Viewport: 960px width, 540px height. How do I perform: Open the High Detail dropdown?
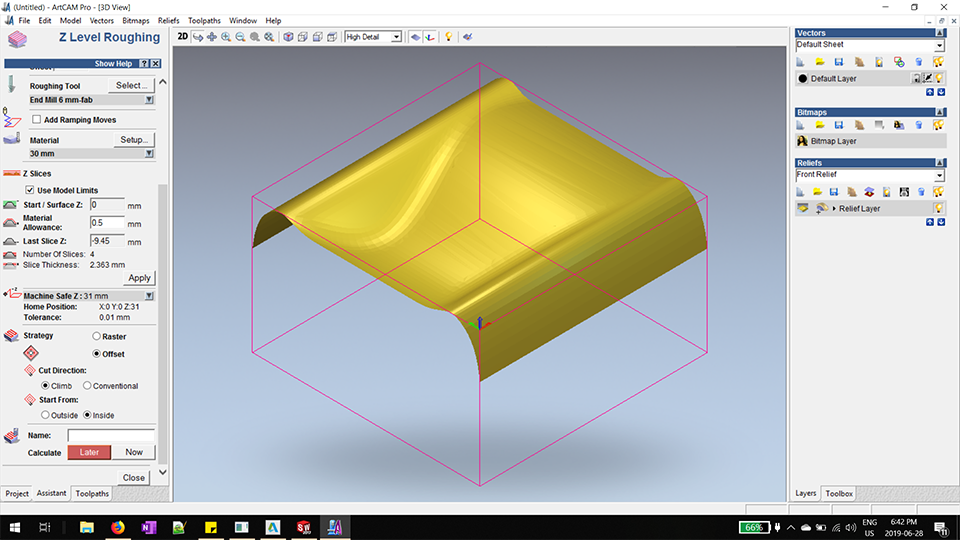[396, 37]
